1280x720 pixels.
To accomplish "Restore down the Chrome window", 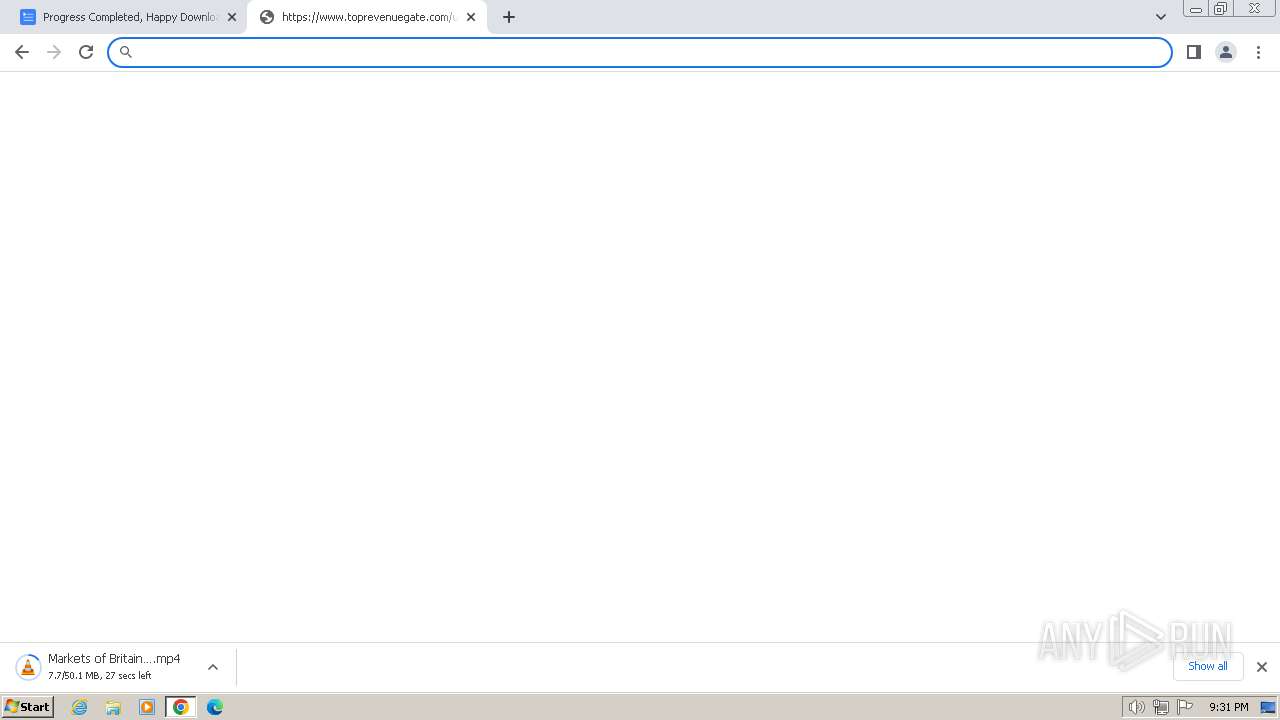I will [1221, 9].
